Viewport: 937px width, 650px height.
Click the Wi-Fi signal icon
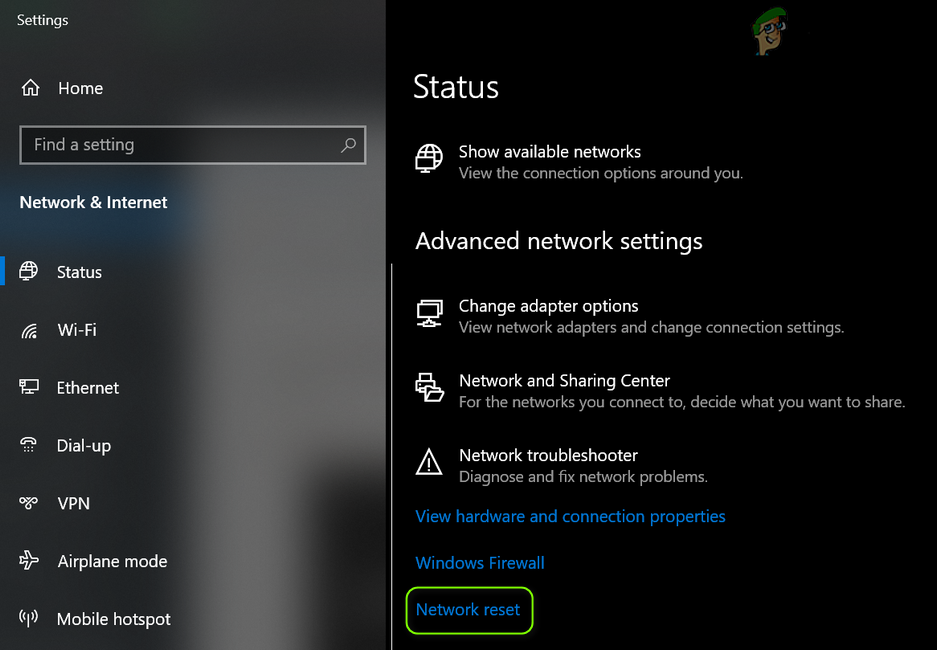29,330
